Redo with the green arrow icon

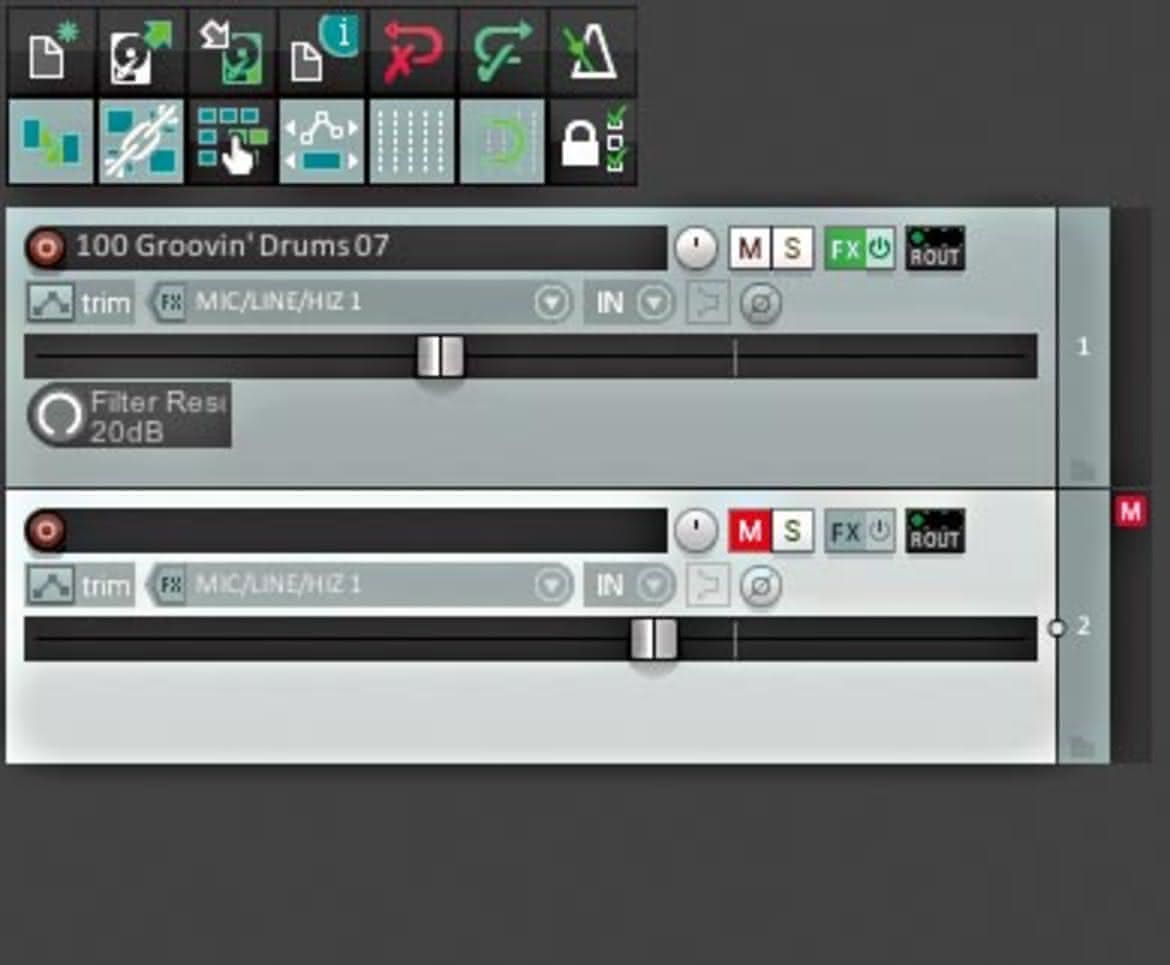click(502, 52)
